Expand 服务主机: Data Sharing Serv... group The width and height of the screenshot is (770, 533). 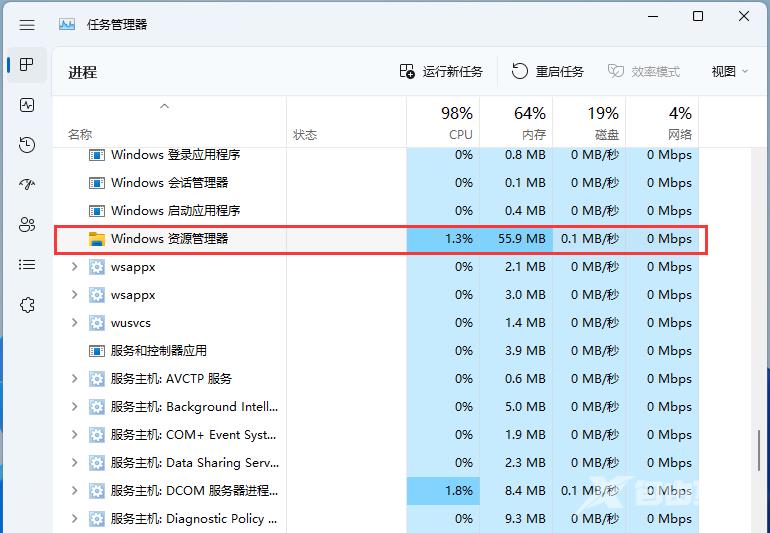[75, 463]
